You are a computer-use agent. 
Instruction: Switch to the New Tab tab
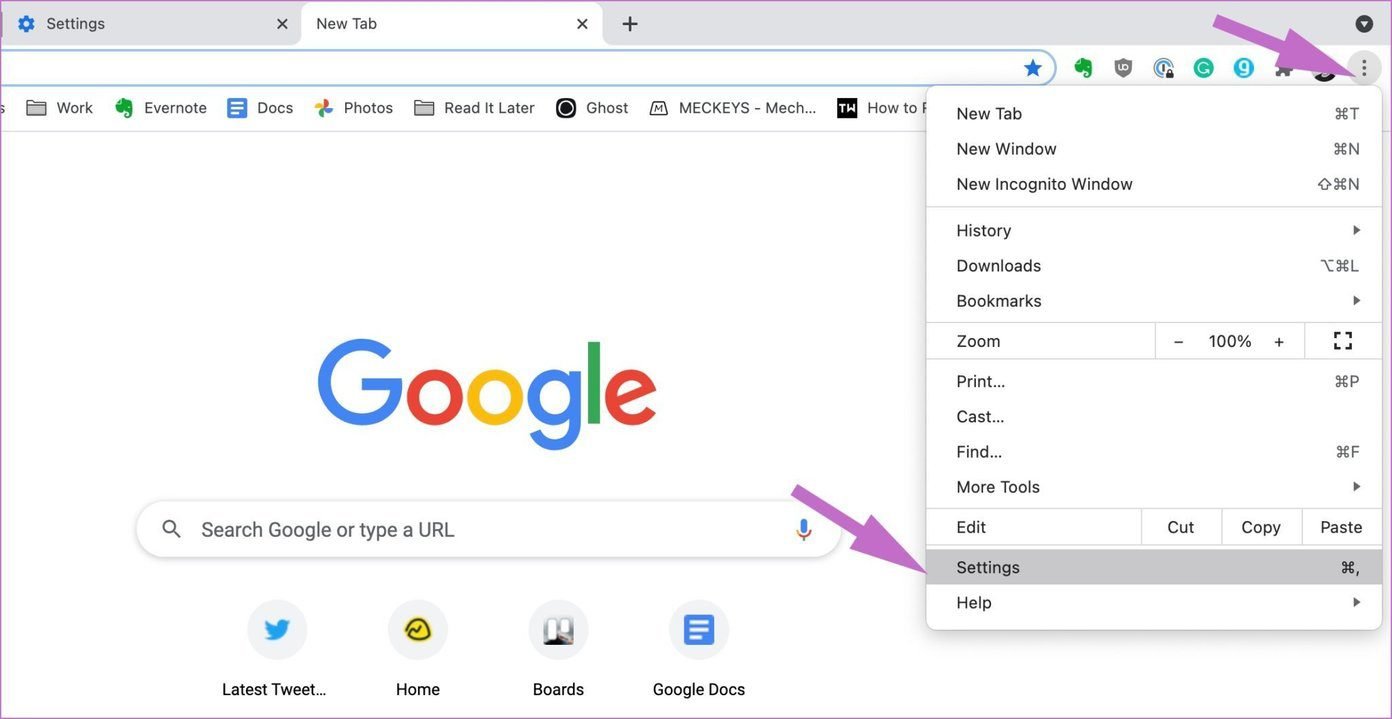pyautogui.click(x=452, y=24)
